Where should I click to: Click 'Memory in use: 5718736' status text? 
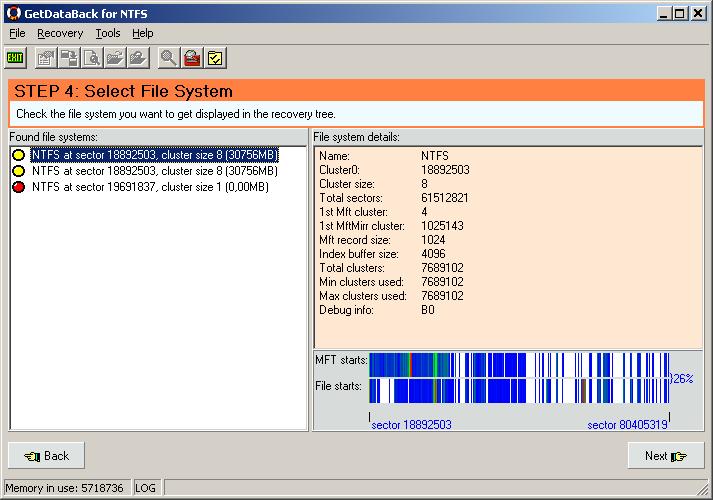(x=64, y=488)
